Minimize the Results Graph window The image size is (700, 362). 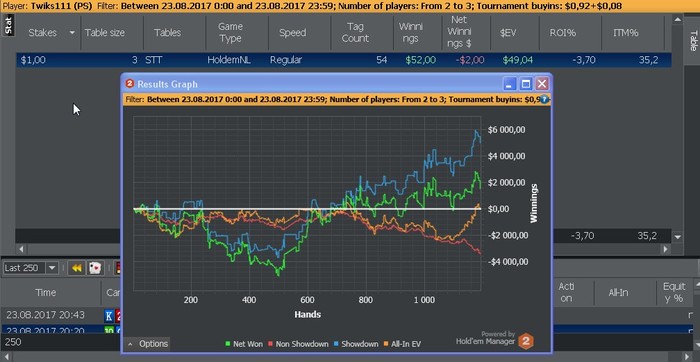click(510, 84)
